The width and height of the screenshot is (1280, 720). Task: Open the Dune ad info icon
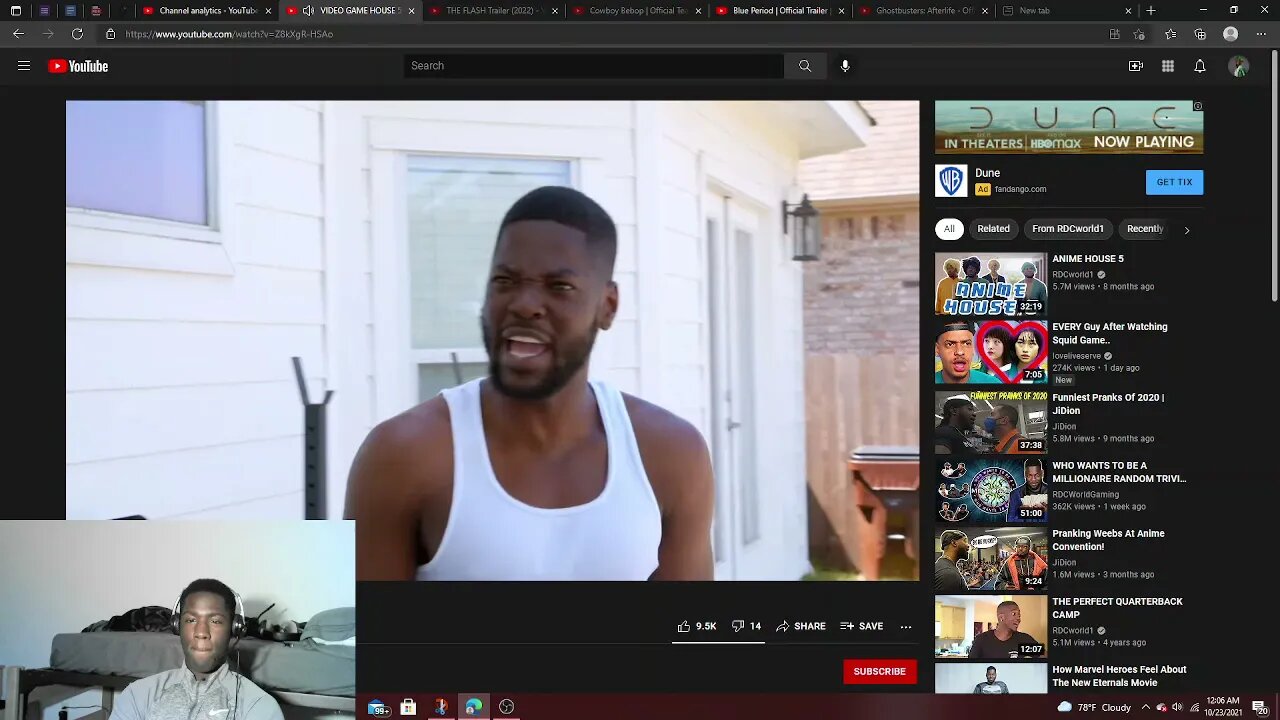pos(1198,106)
